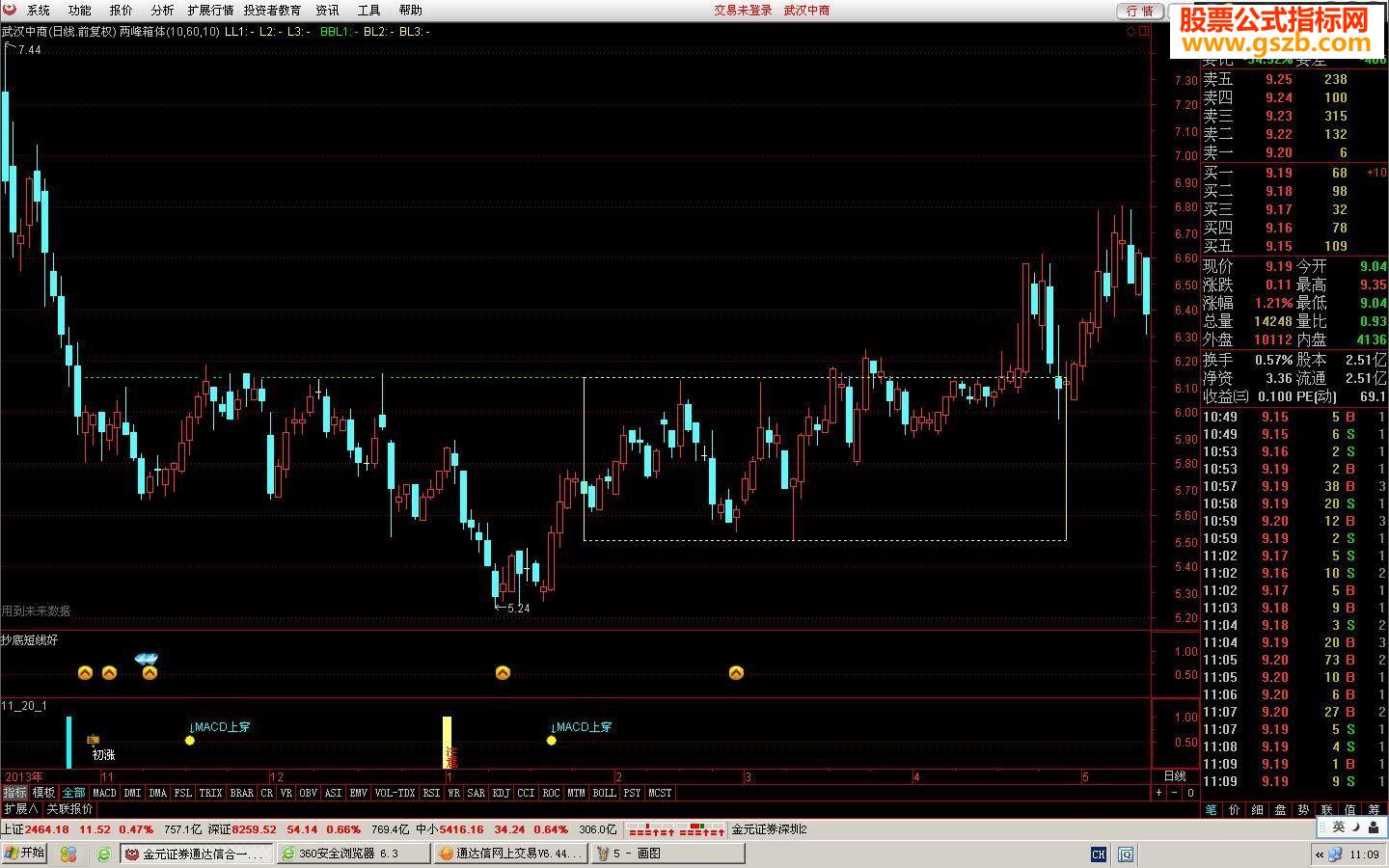Switch to the CR indicator

(267, 793)
